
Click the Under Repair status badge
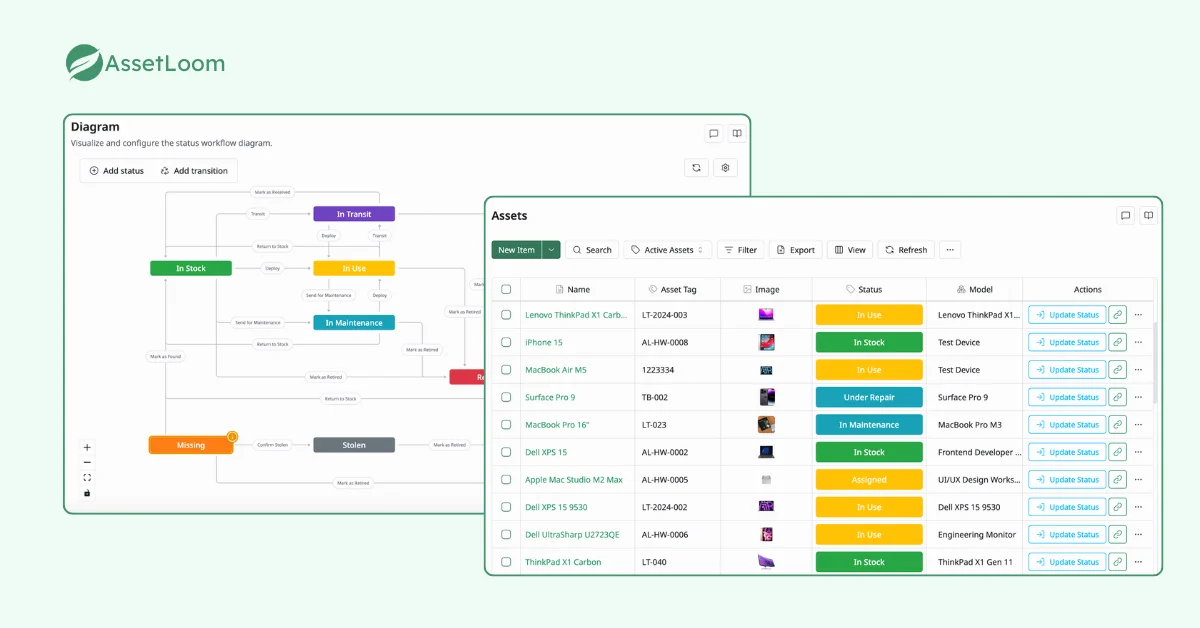869,397
